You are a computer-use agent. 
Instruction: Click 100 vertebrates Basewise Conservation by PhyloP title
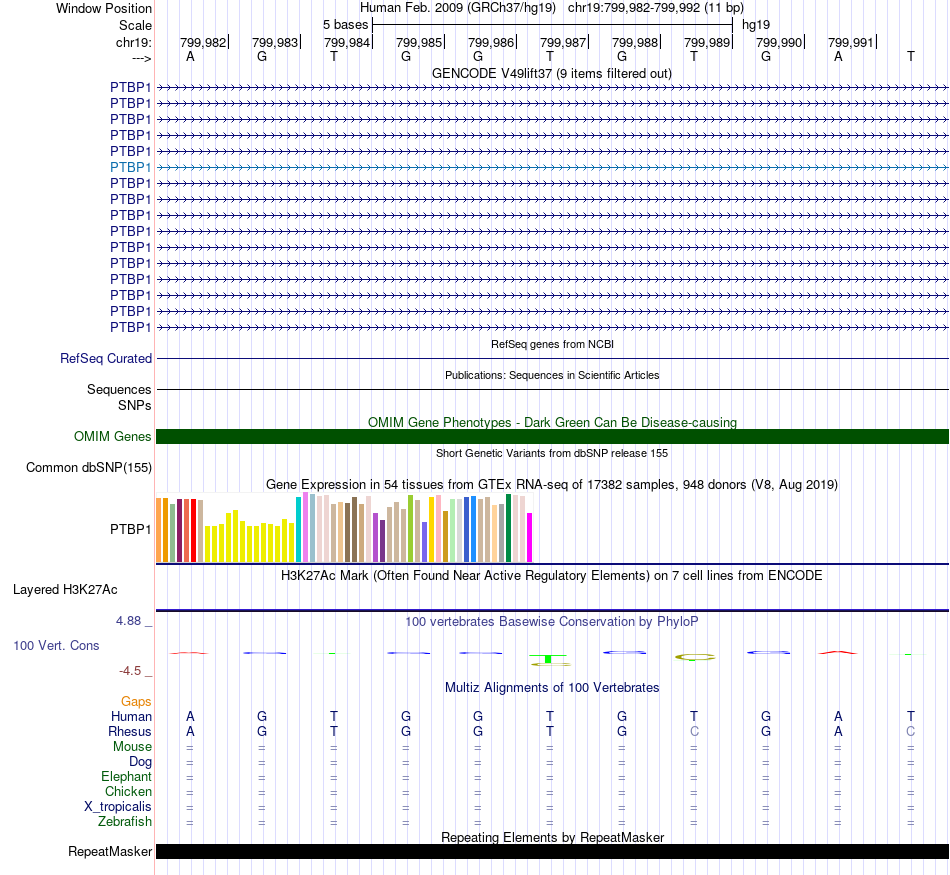pyautogui.click(x=552, y=622)
